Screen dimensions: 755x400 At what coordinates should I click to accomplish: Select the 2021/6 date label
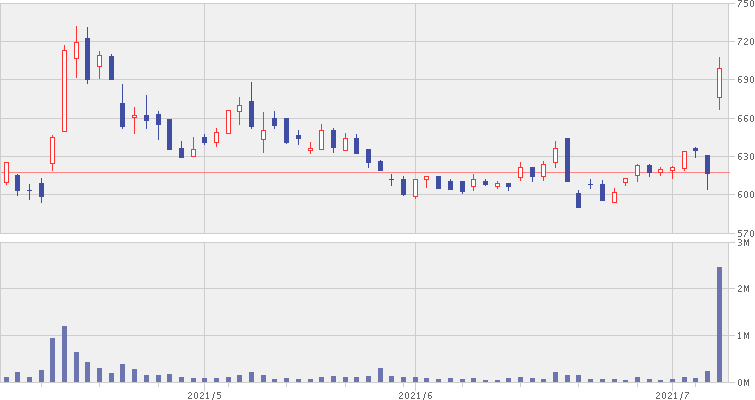click(x=415, y=395)
